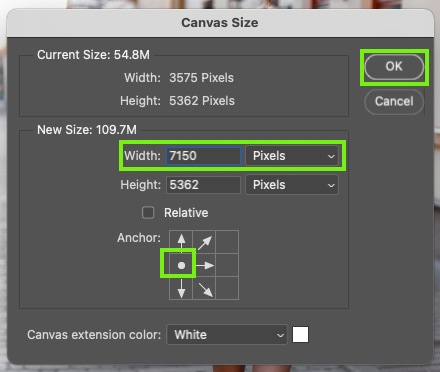Open the Height units Pixels dropdown
The width and height of the screenshot is (440, 372).
point(292,185)
